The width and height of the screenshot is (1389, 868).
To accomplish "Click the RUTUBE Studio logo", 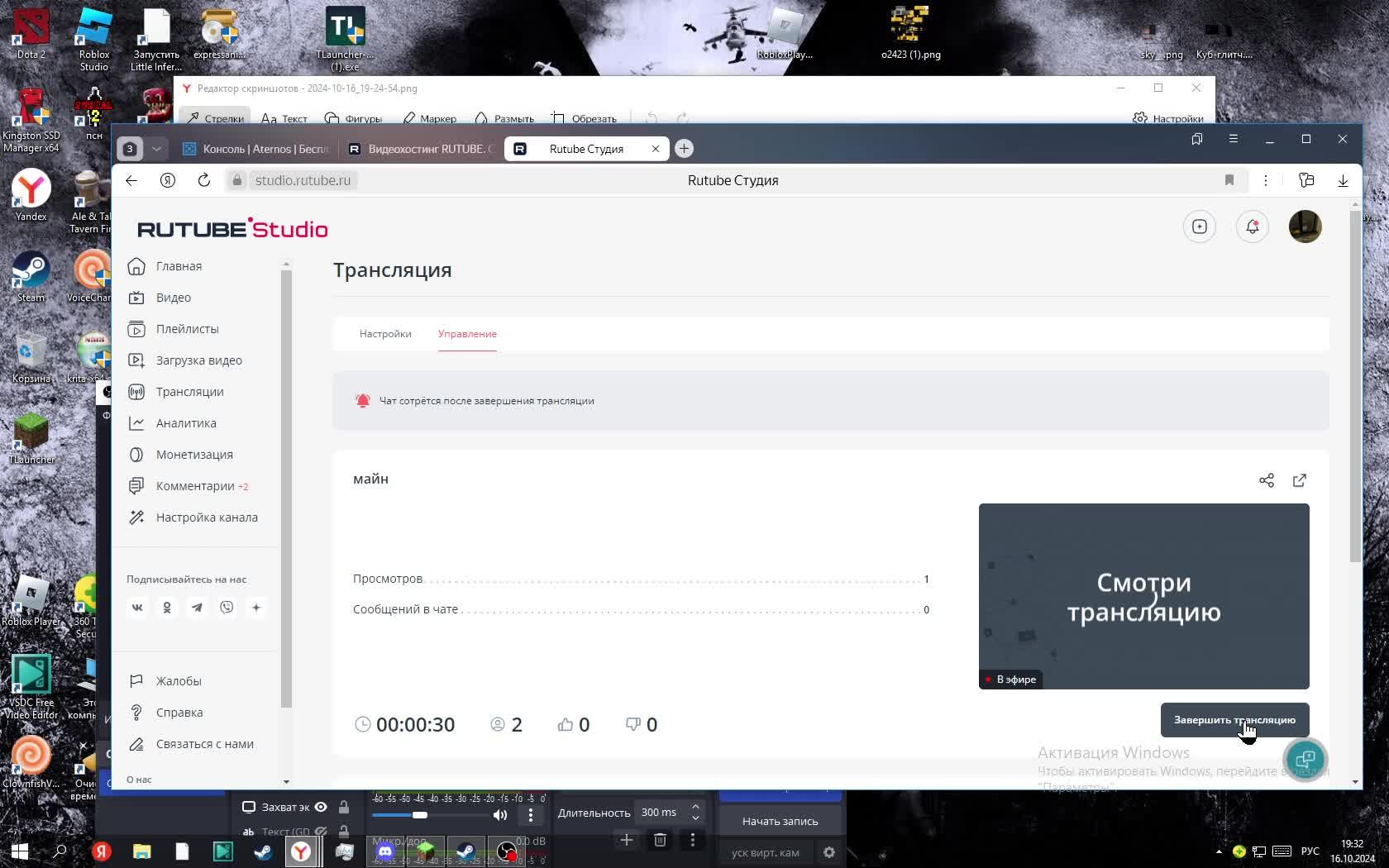I will click(x=232, y=229).
